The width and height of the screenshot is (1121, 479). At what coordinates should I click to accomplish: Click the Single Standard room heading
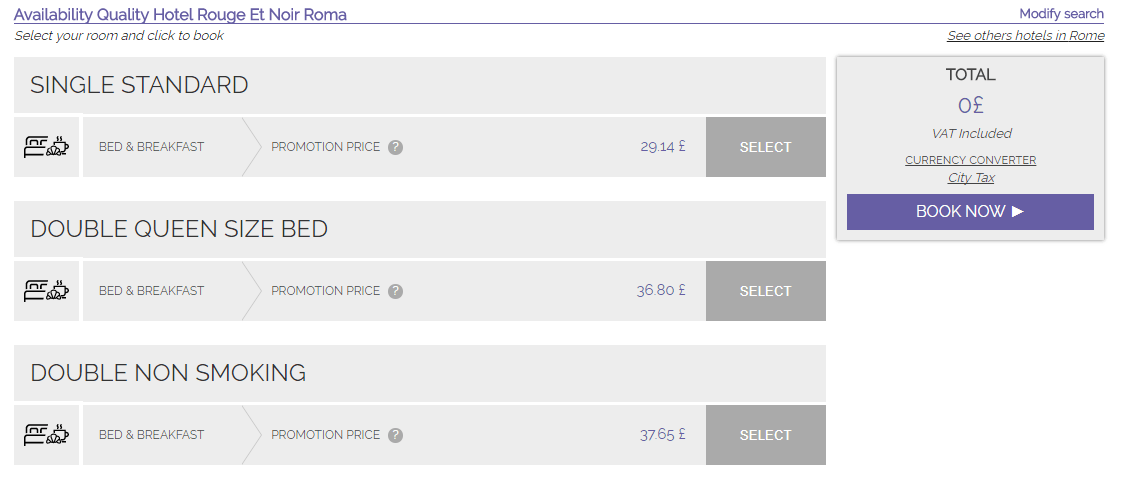click(139, 85)
